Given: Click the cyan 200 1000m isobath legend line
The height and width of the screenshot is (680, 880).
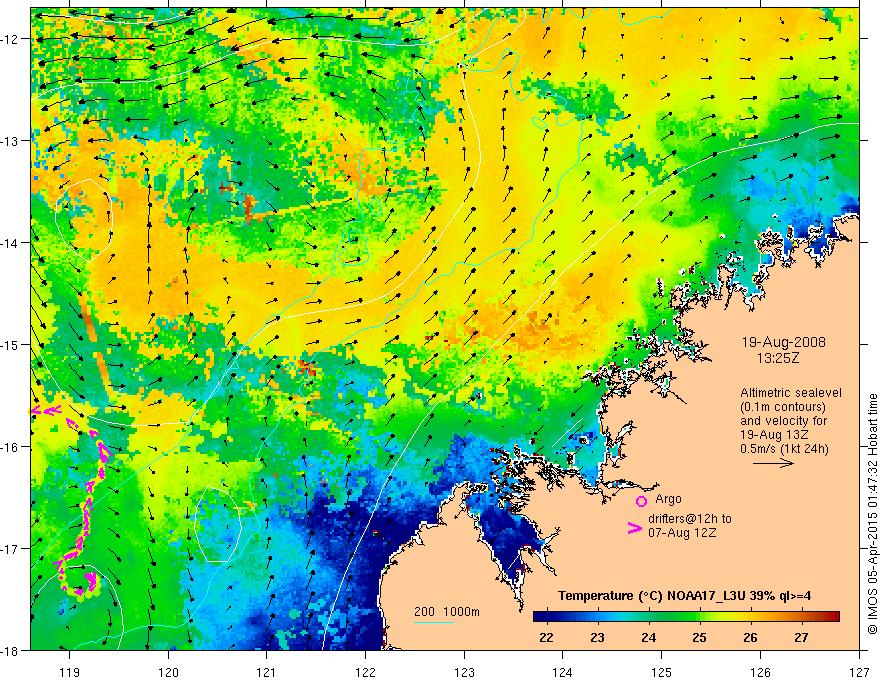Looking at the screenshot, I should (434, 622).
